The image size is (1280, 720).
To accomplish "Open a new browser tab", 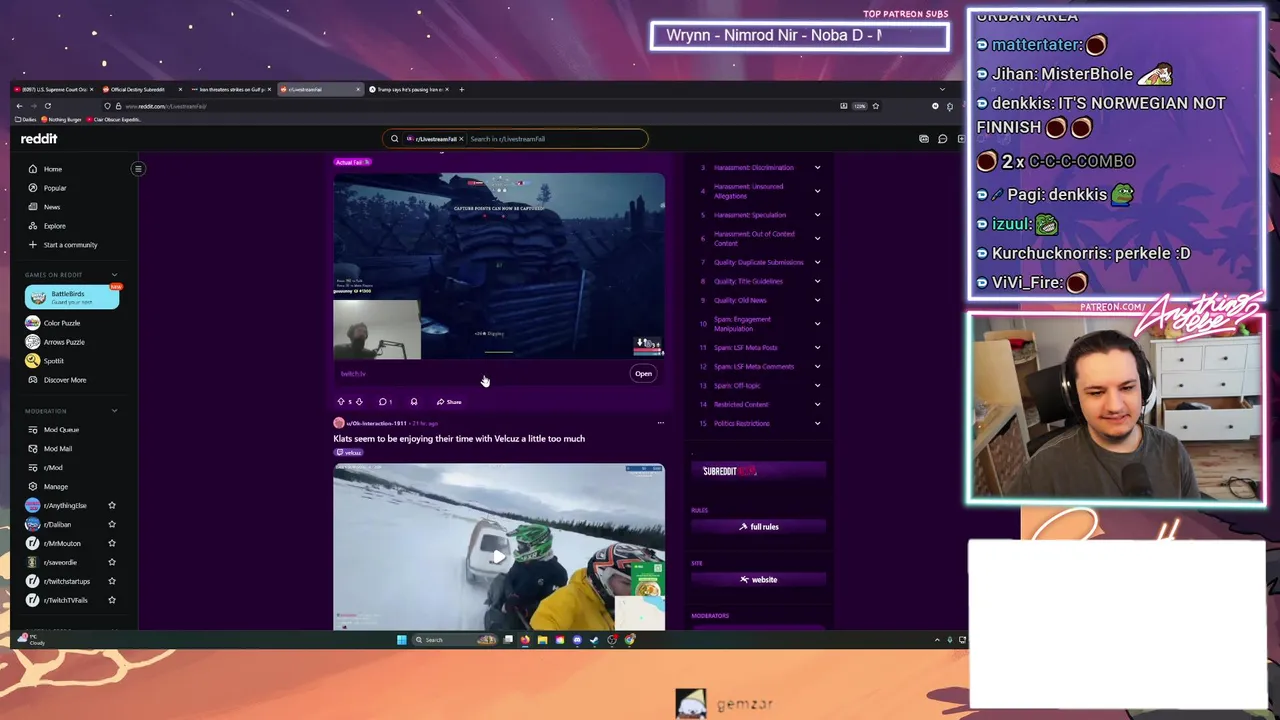I will click(x=461, y=90).
